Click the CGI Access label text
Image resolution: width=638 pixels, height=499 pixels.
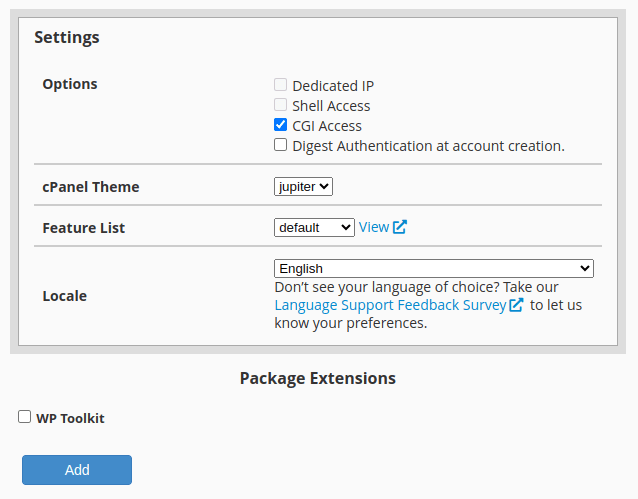pyautogui.click(x=327, y=126)
